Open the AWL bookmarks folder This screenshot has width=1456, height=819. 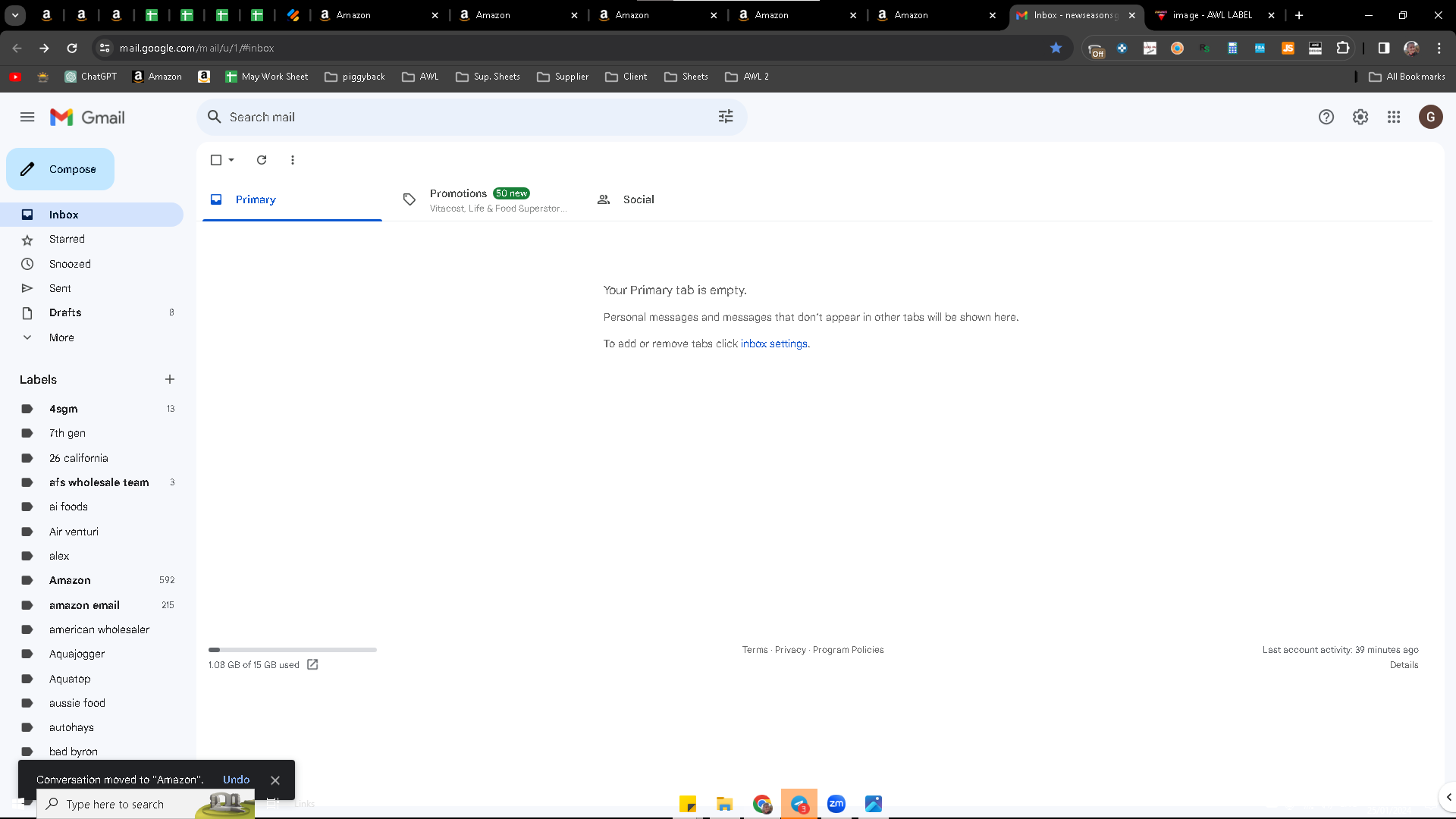420,77
